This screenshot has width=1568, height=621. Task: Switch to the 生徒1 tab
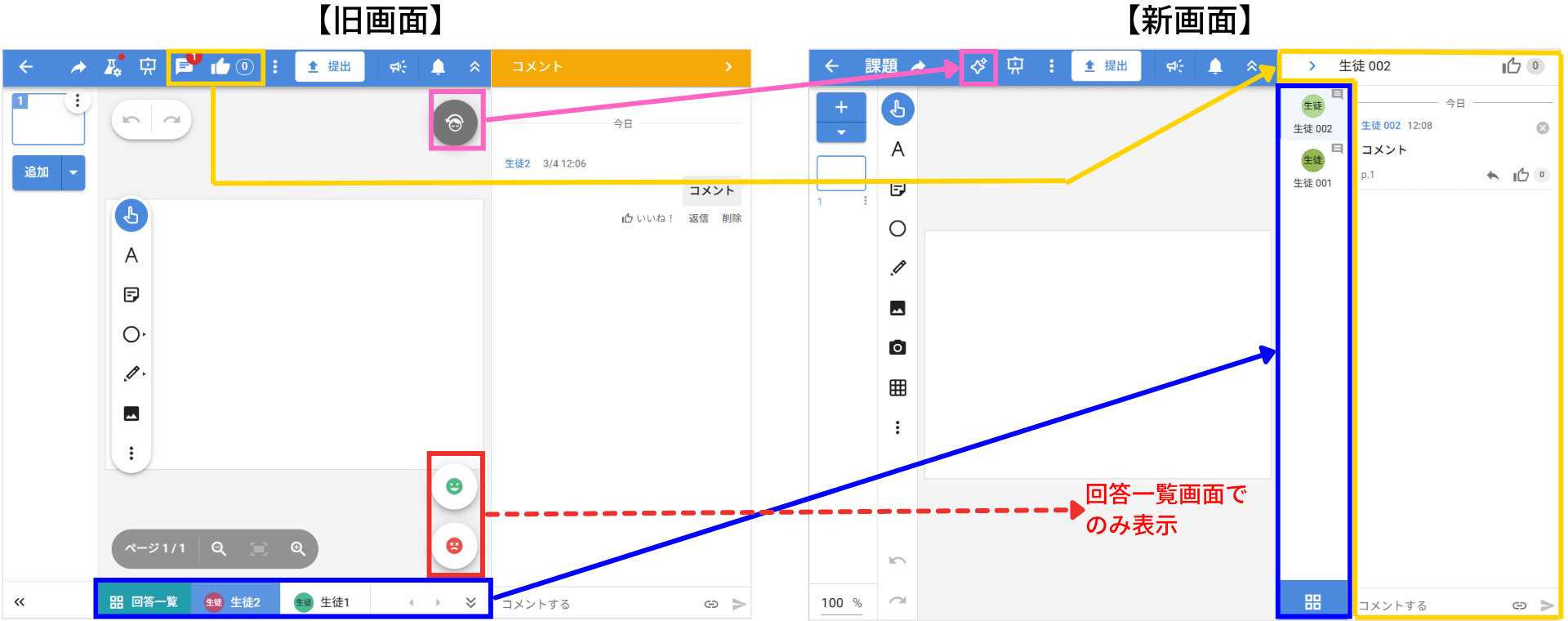pyautogui.click(x=323, y=602)
